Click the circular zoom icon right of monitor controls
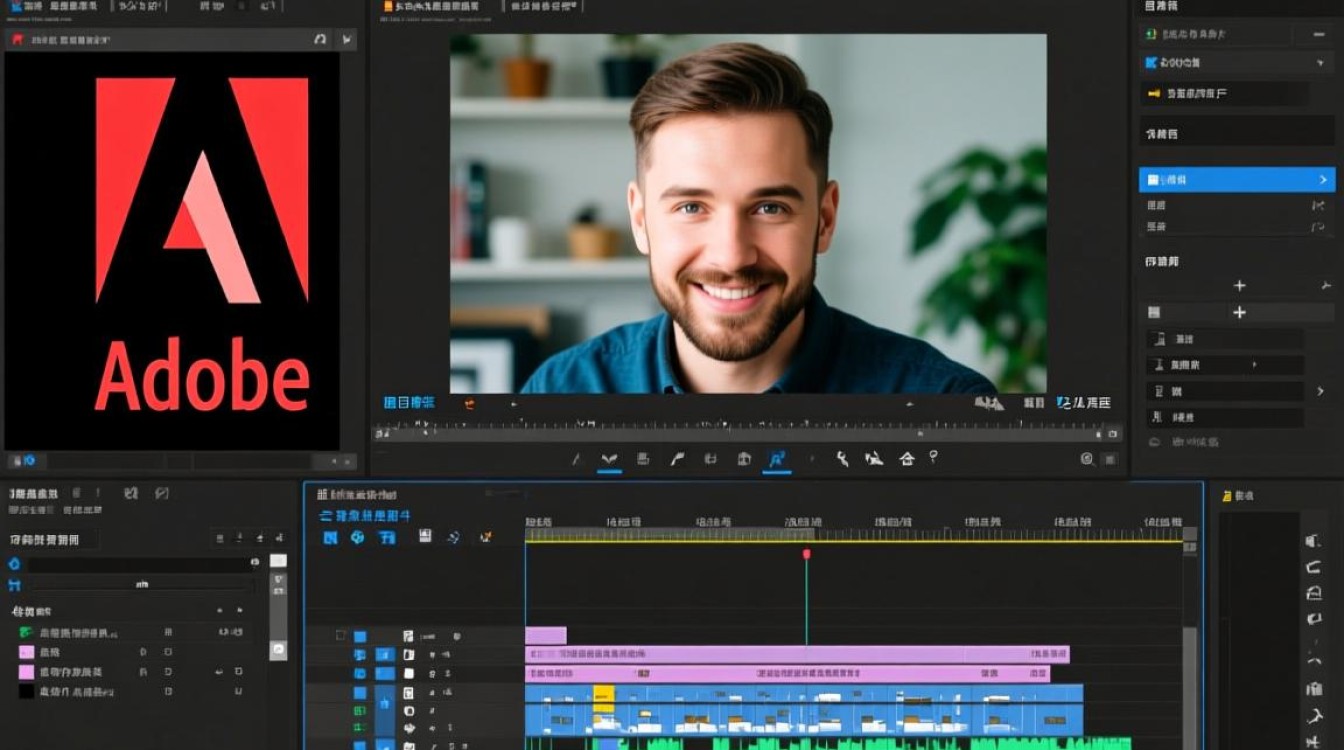This screenshot has width=1344, height=750. point(1087,459)
